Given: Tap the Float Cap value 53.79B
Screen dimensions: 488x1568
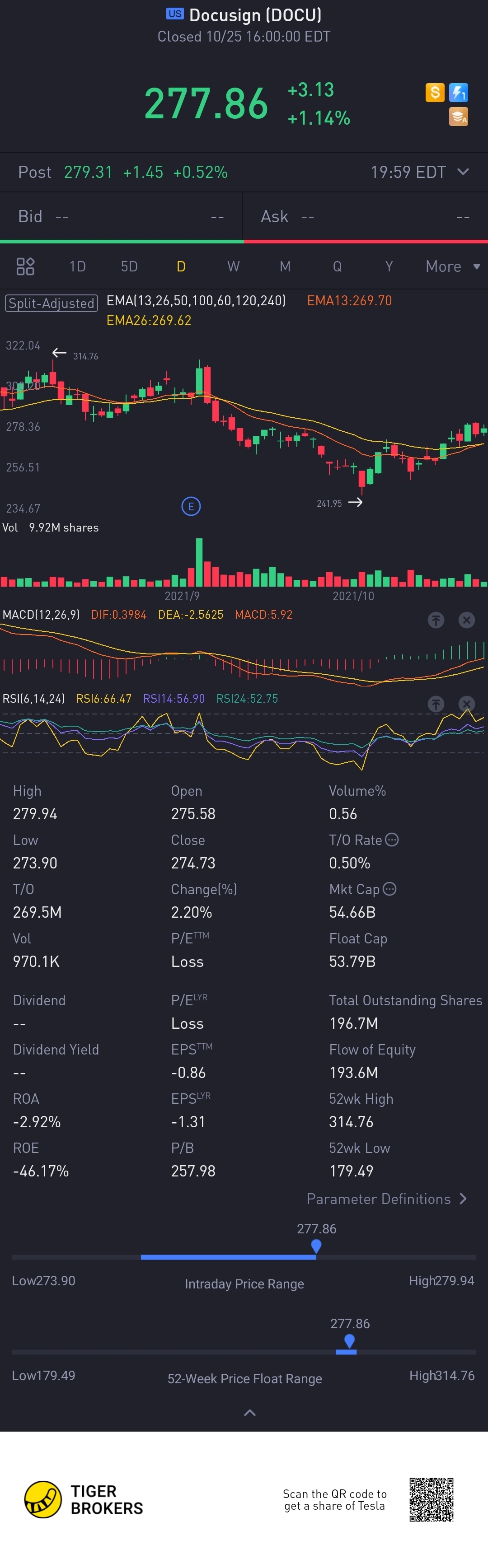Looking at the screenshot, I should (x=352, y=962).
